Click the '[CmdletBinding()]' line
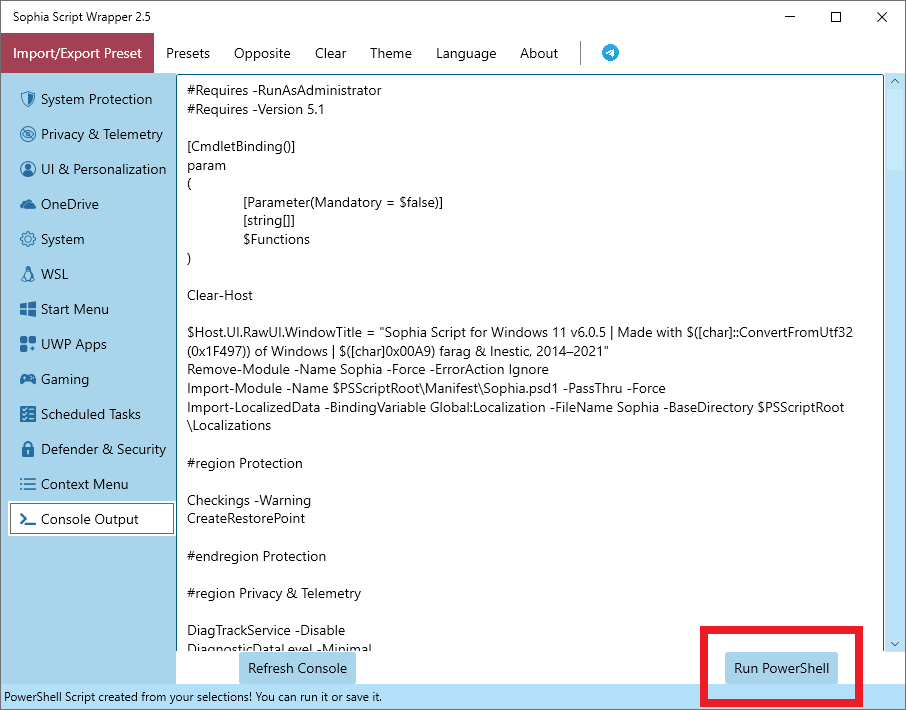The image size is (906, 710). (241, 147)
